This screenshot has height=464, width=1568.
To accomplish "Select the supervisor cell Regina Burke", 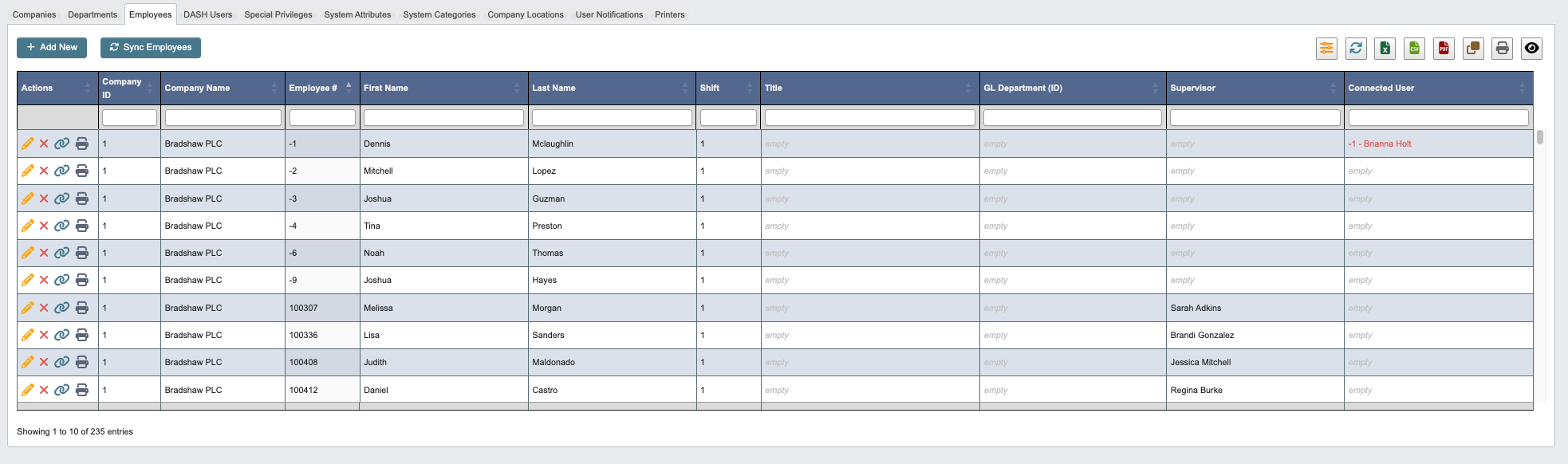I will (1255, 390).
